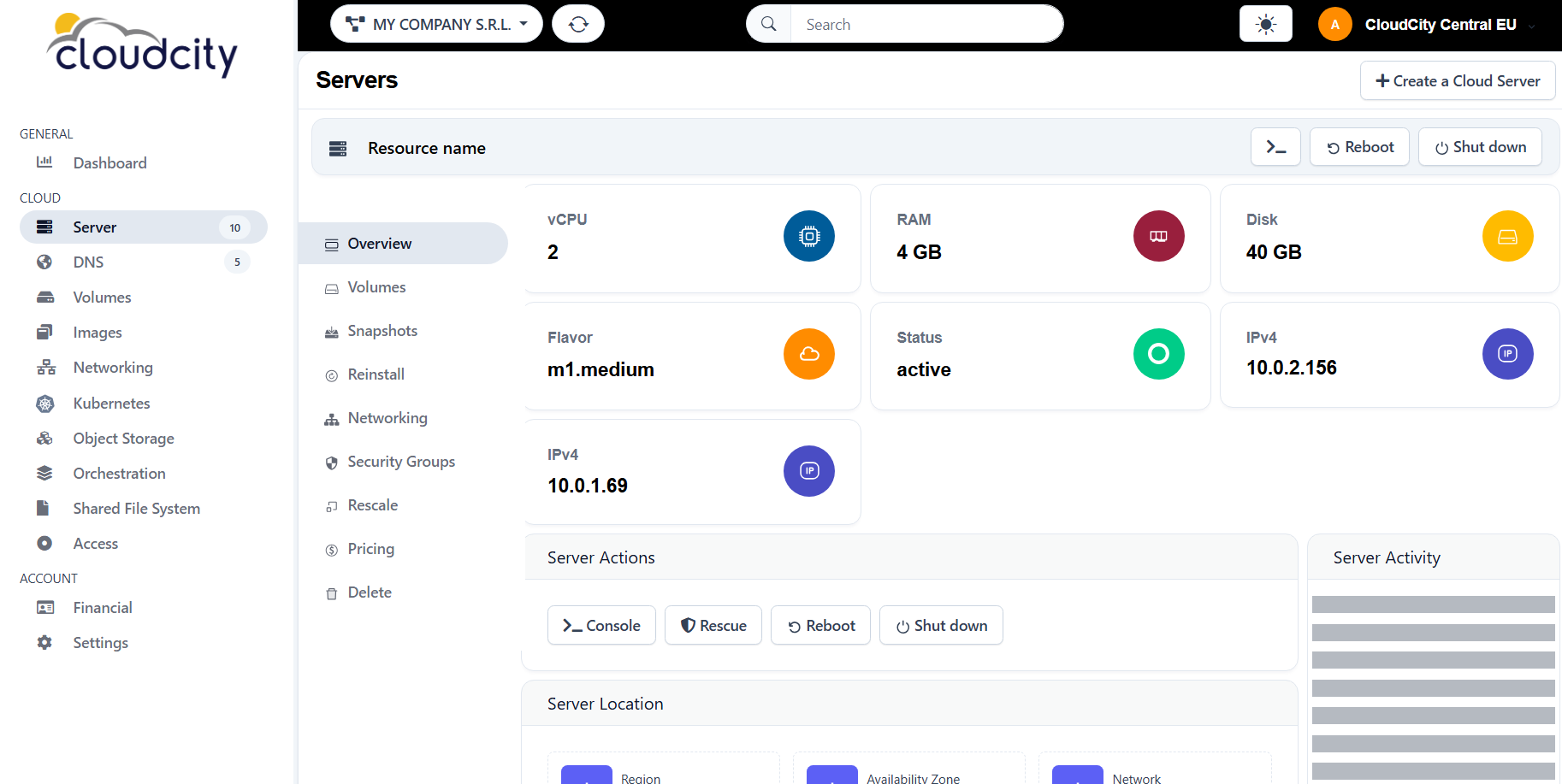Click the Object Storage cubes icon
This screenshot has height=784, width=1562.
[44, 438]
